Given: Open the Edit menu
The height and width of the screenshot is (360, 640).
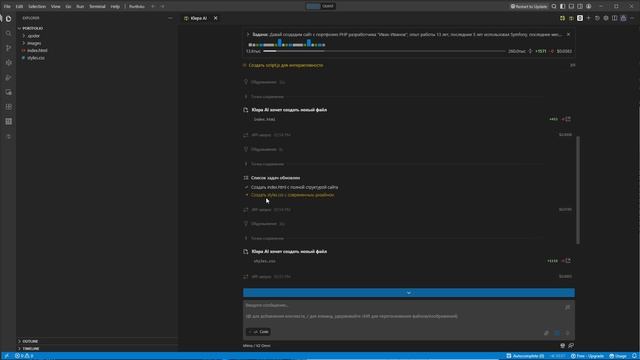Looking at the screenshot, I should [x=19, y=6].
